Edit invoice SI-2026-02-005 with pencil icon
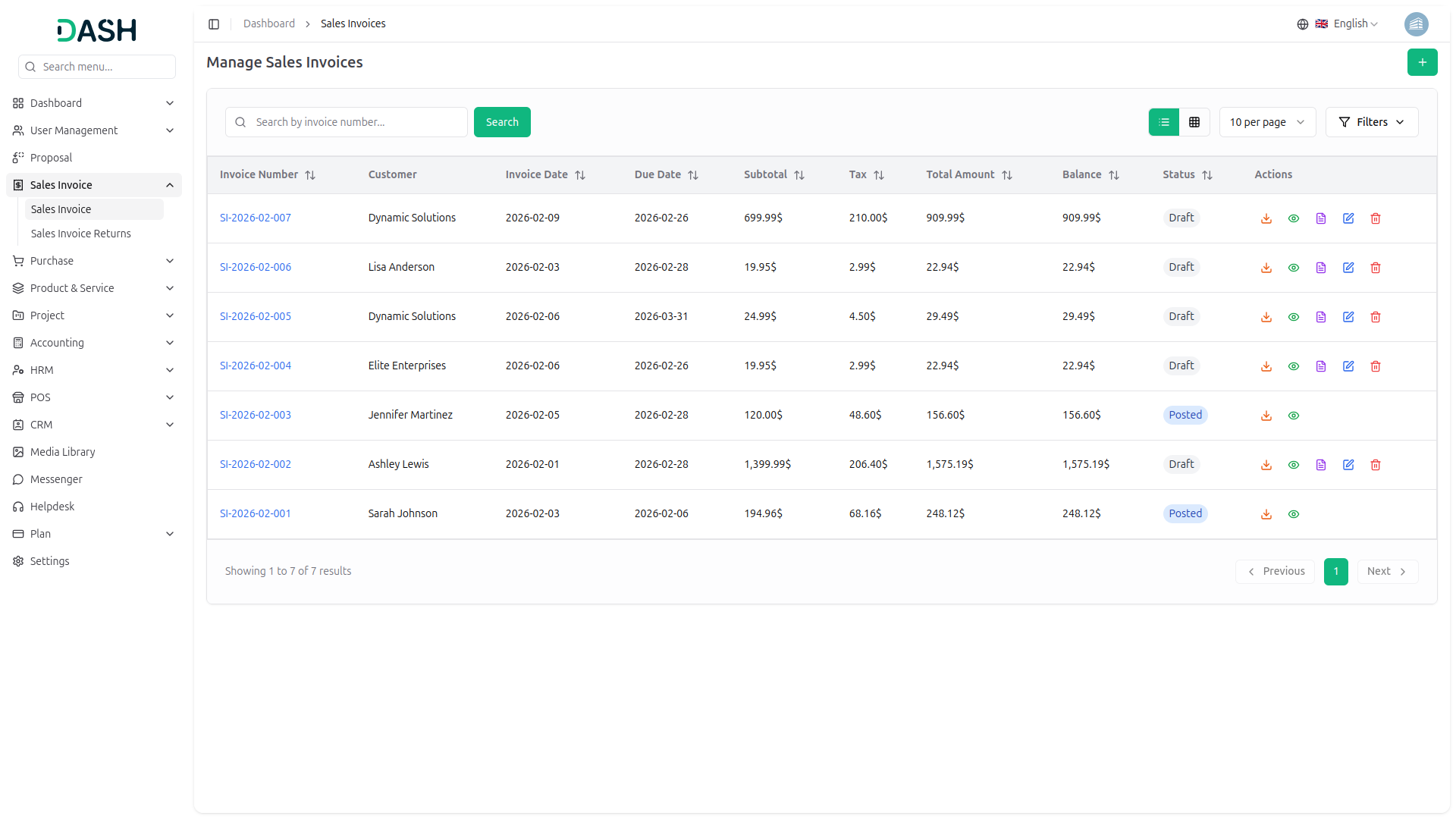1456x819 pixels. [1348, 317]
